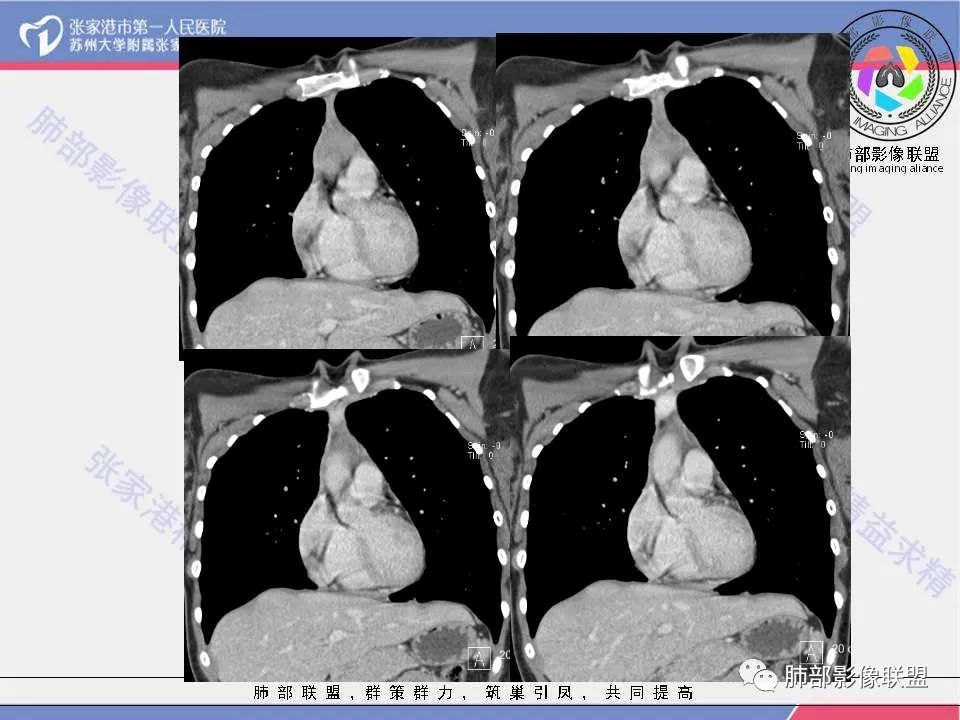
Task: Click the 部影像联盟 caption under the badge
Action: 896,154
